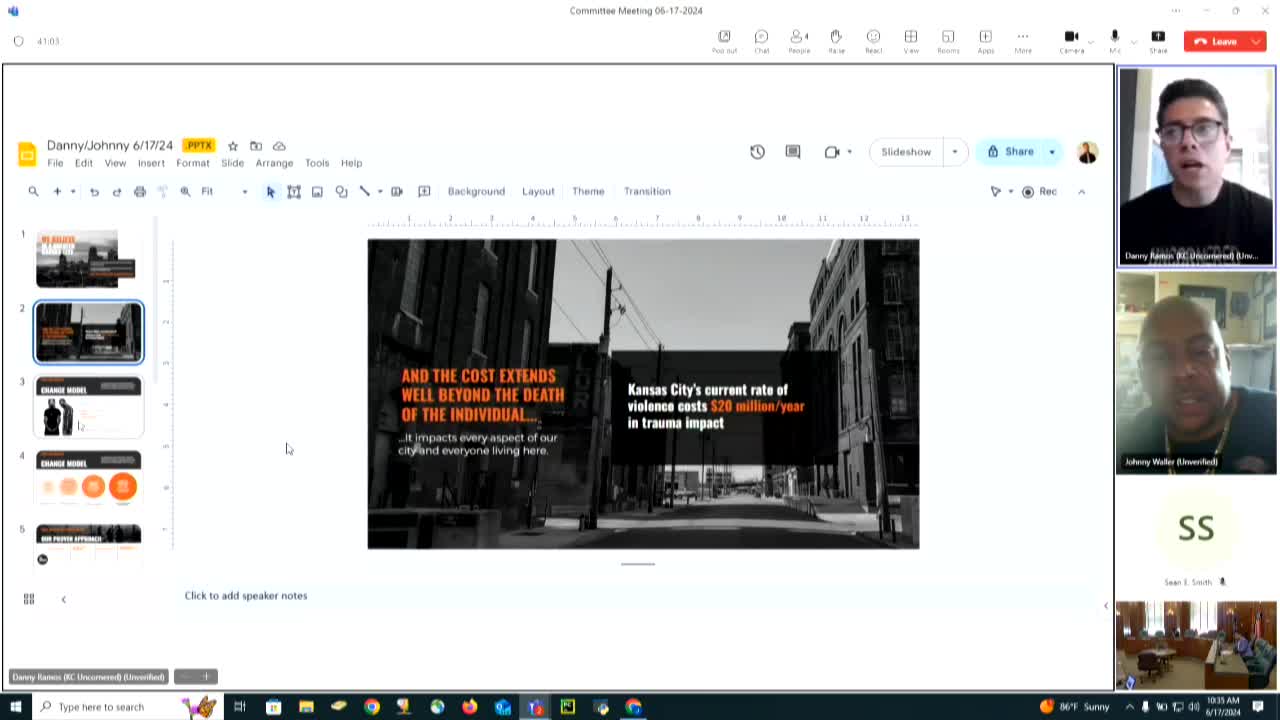This screenshot has height=720, width=1280.
Task: Select slide 4 thumbnail with orange circles
Action: (x=89, y=478)
